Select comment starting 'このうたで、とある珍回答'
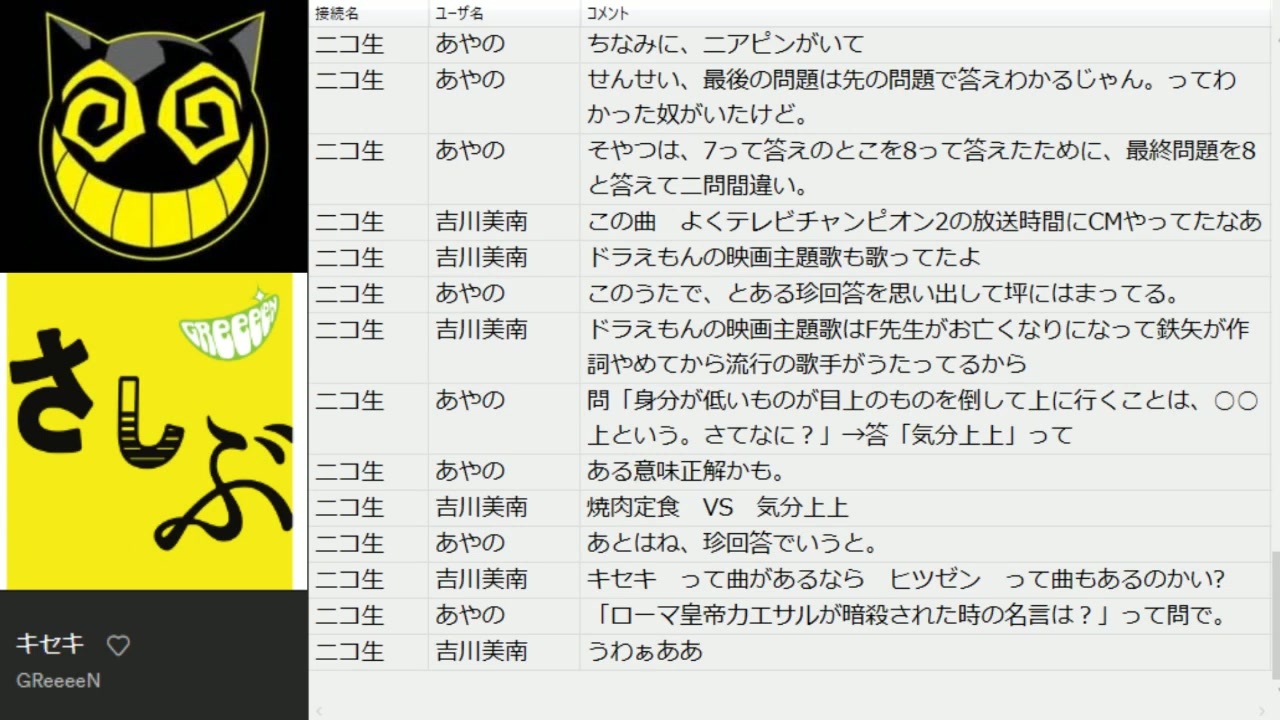 point(885,294)
